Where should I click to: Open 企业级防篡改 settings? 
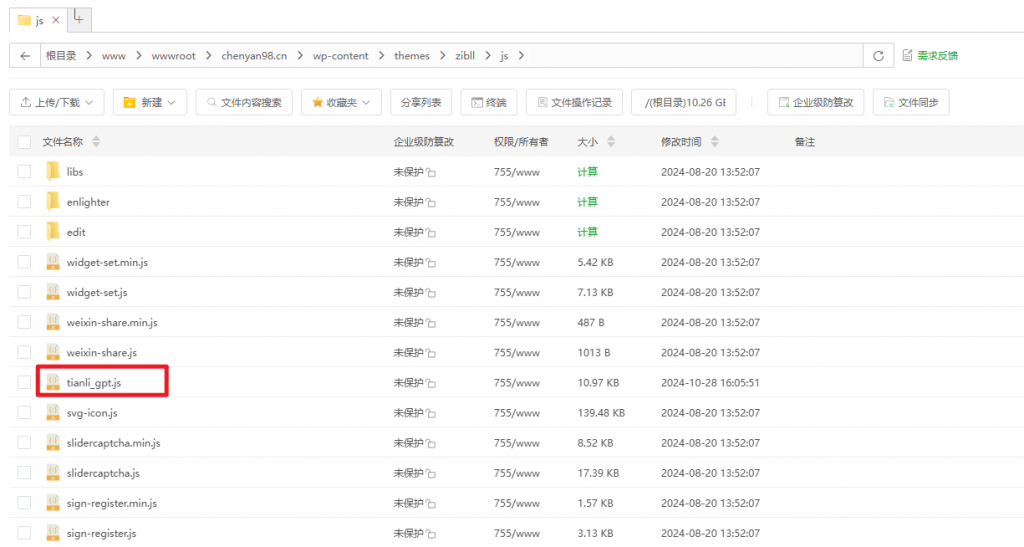[x=816, y=102]
